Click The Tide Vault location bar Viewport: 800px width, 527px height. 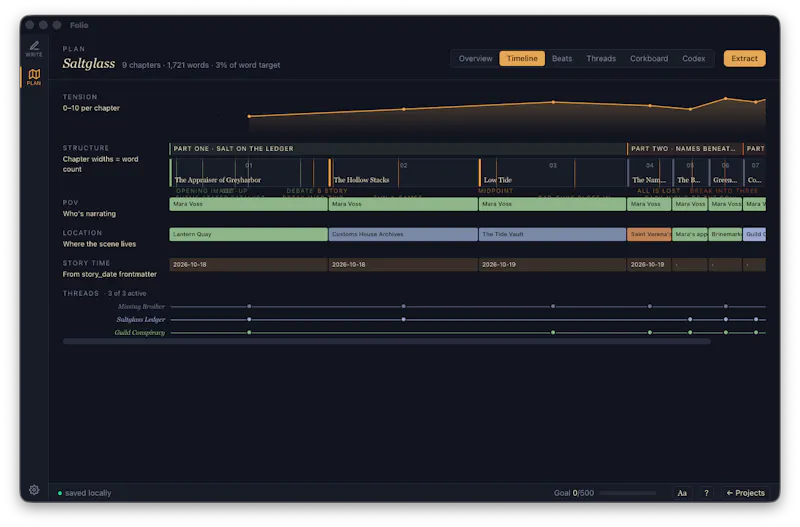pyautogui.click(x=553, y=234)
